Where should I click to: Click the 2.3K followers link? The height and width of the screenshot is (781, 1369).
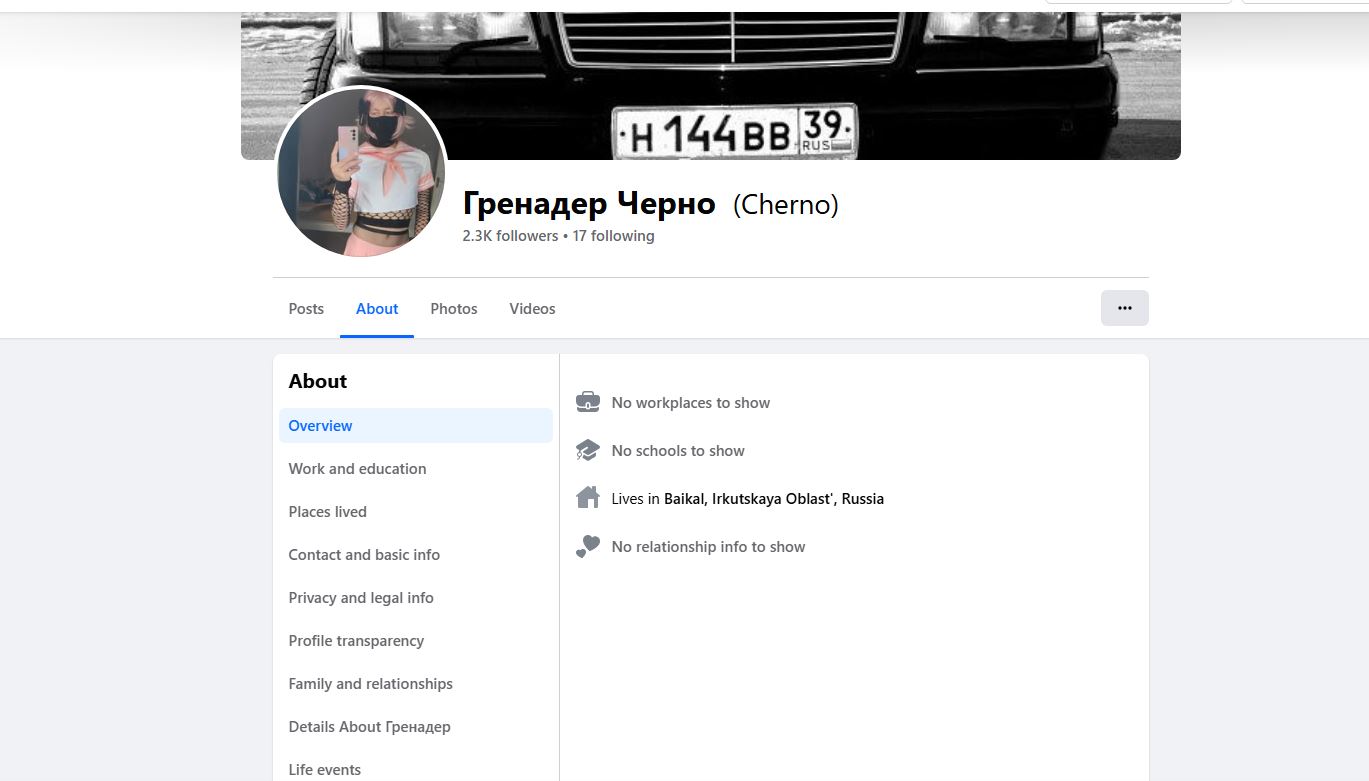point(510,236)
